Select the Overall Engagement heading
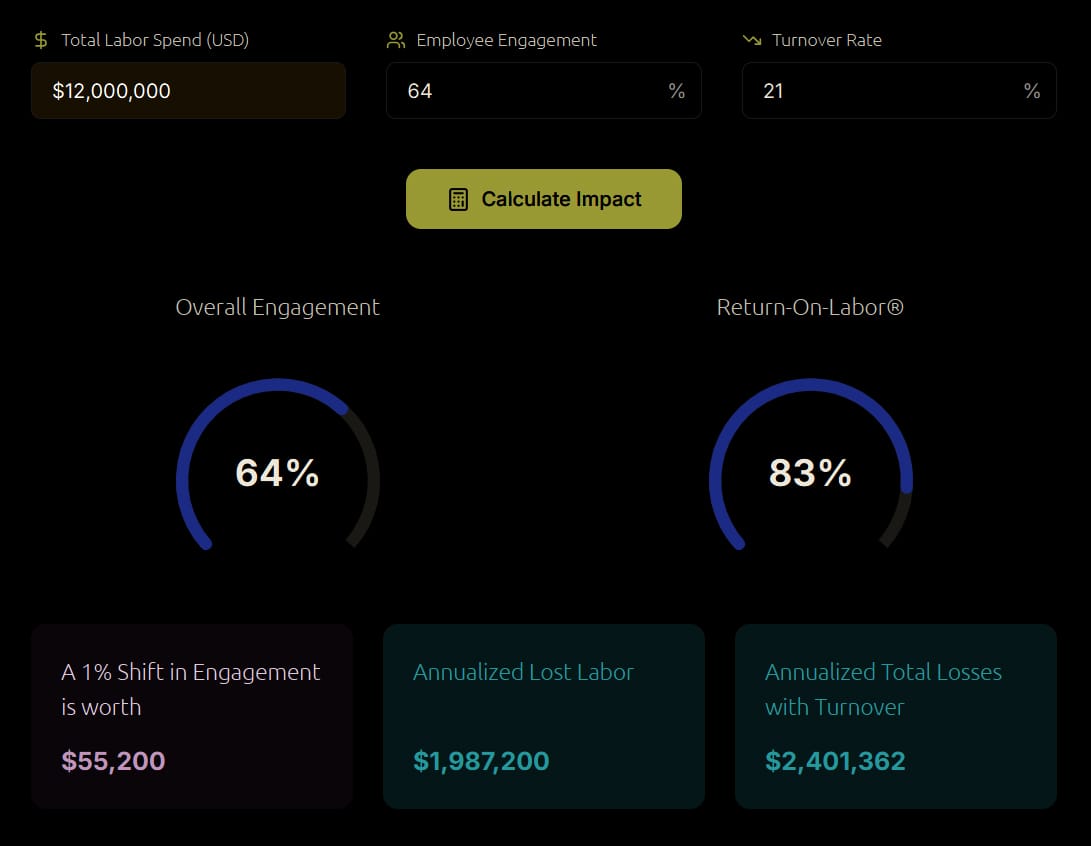The width and height of the screenshot is (1091, 846). pyautogui.click(x=277, y=307)
